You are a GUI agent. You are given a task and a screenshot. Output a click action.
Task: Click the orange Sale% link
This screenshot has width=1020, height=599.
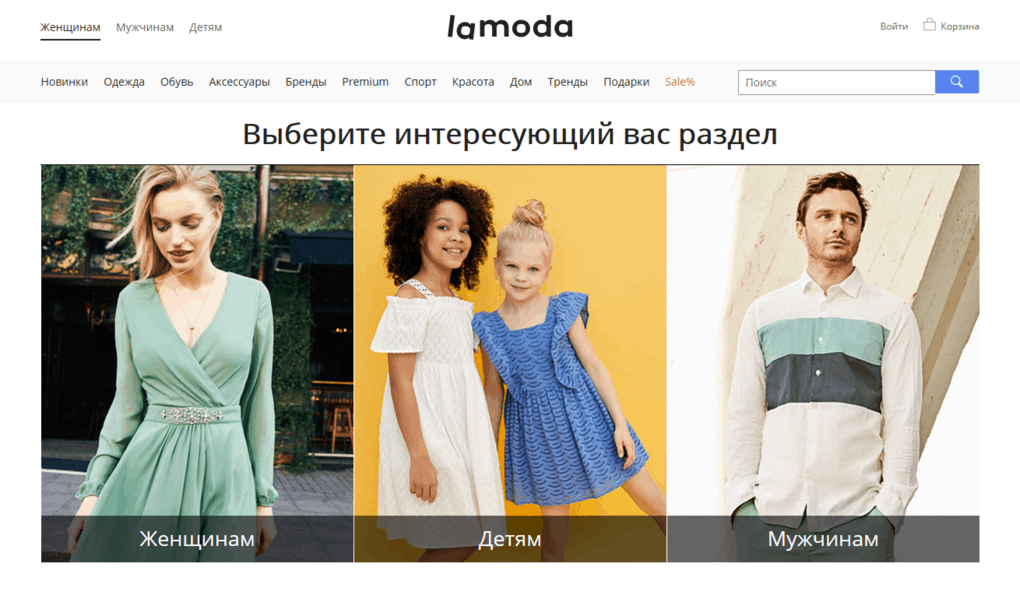(x=680, y=82)
